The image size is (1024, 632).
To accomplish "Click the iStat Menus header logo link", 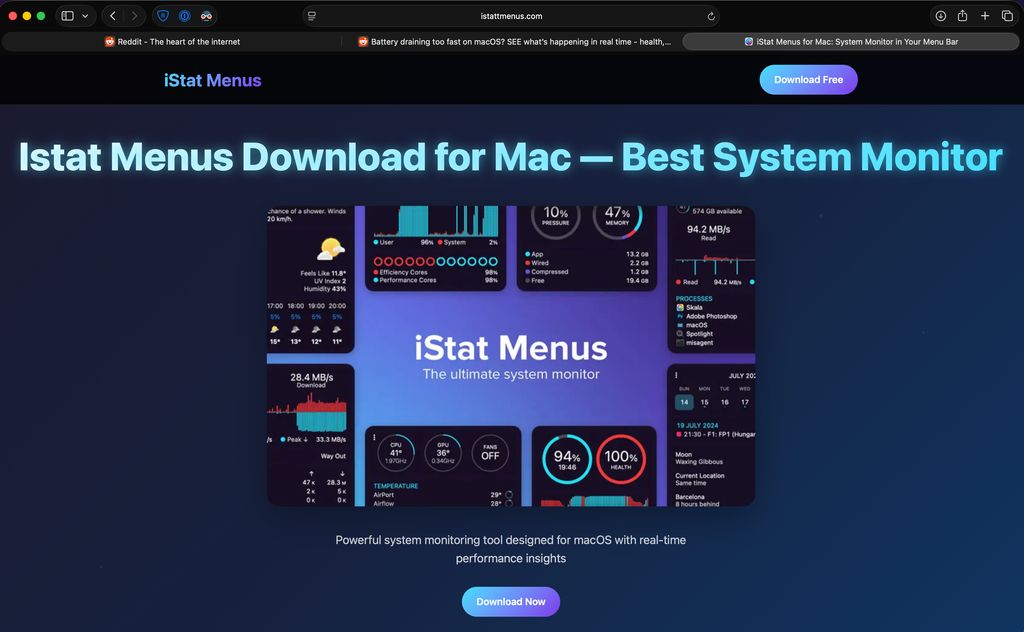I will click(212, 80).
